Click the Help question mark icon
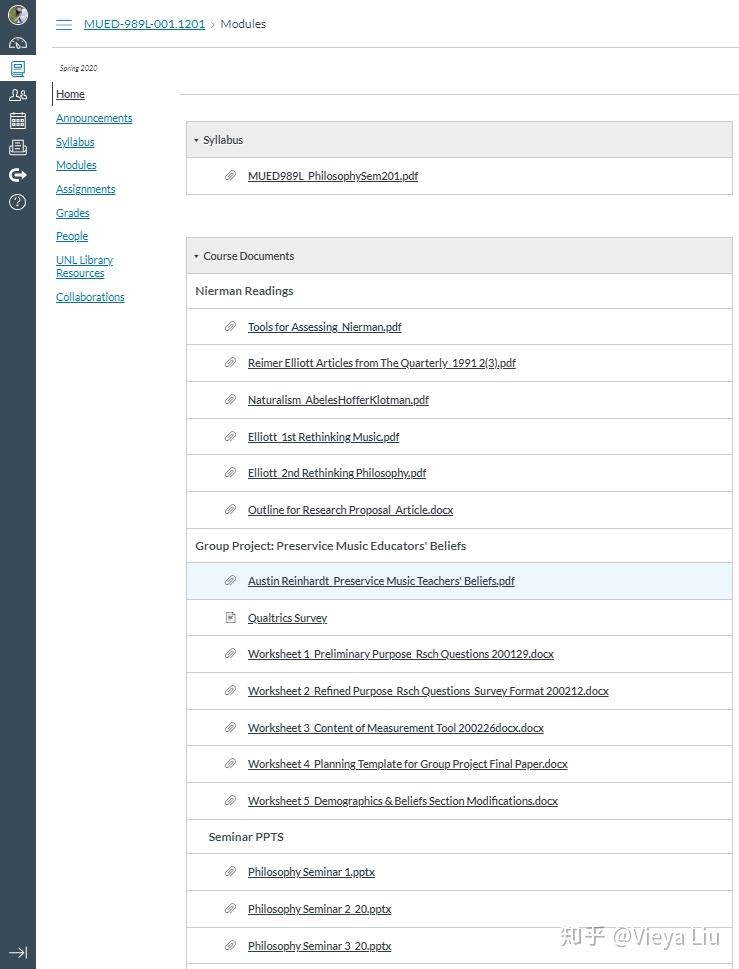Image resolution: width=739 pixels, height=969 pixels. (x=17, y=201)
